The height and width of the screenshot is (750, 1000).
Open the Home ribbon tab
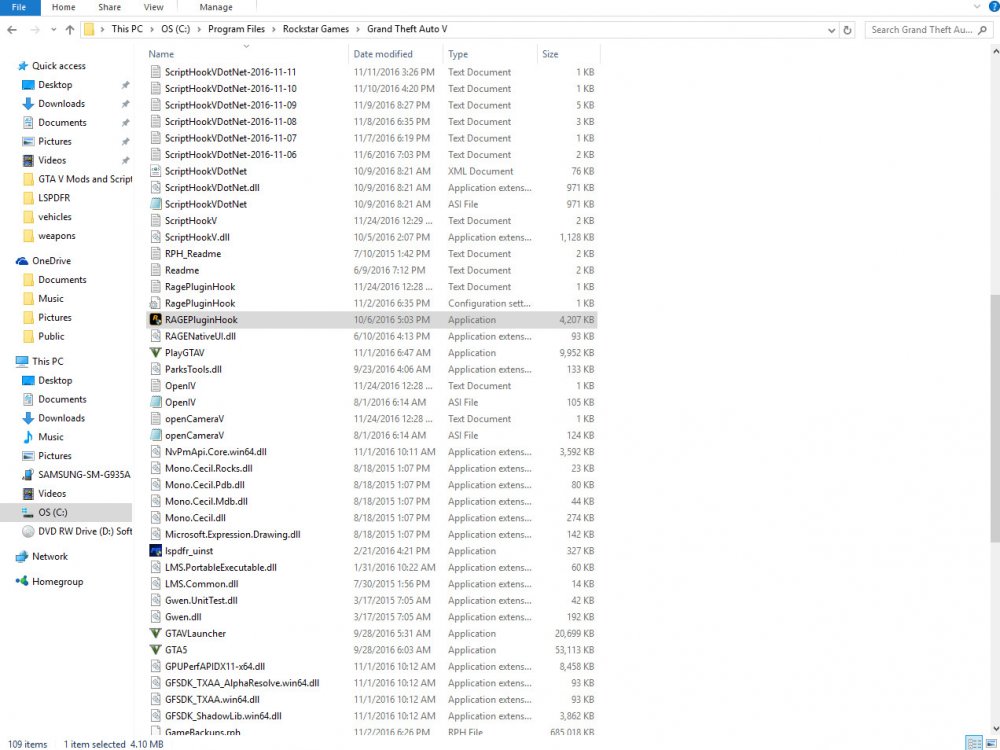click(x=63, y=7)
